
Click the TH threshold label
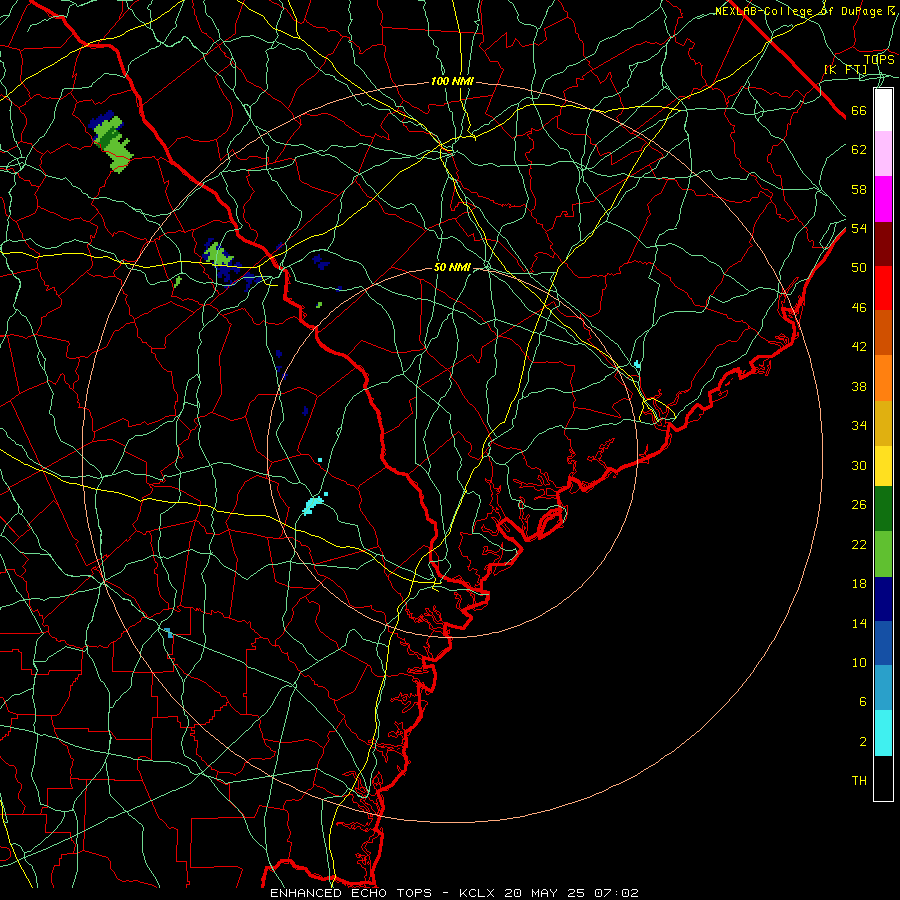pyautogui.click(x=859, y=781)
